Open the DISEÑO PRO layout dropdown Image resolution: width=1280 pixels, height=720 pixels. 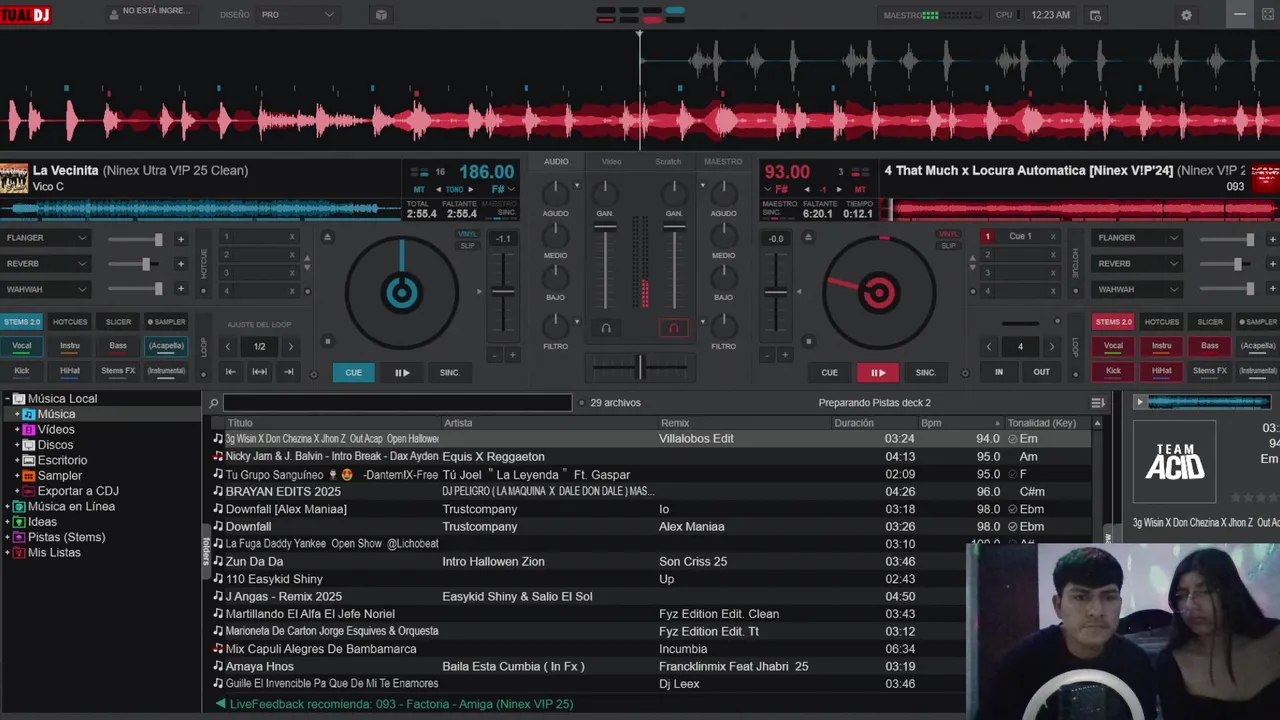tap(297, 15)
